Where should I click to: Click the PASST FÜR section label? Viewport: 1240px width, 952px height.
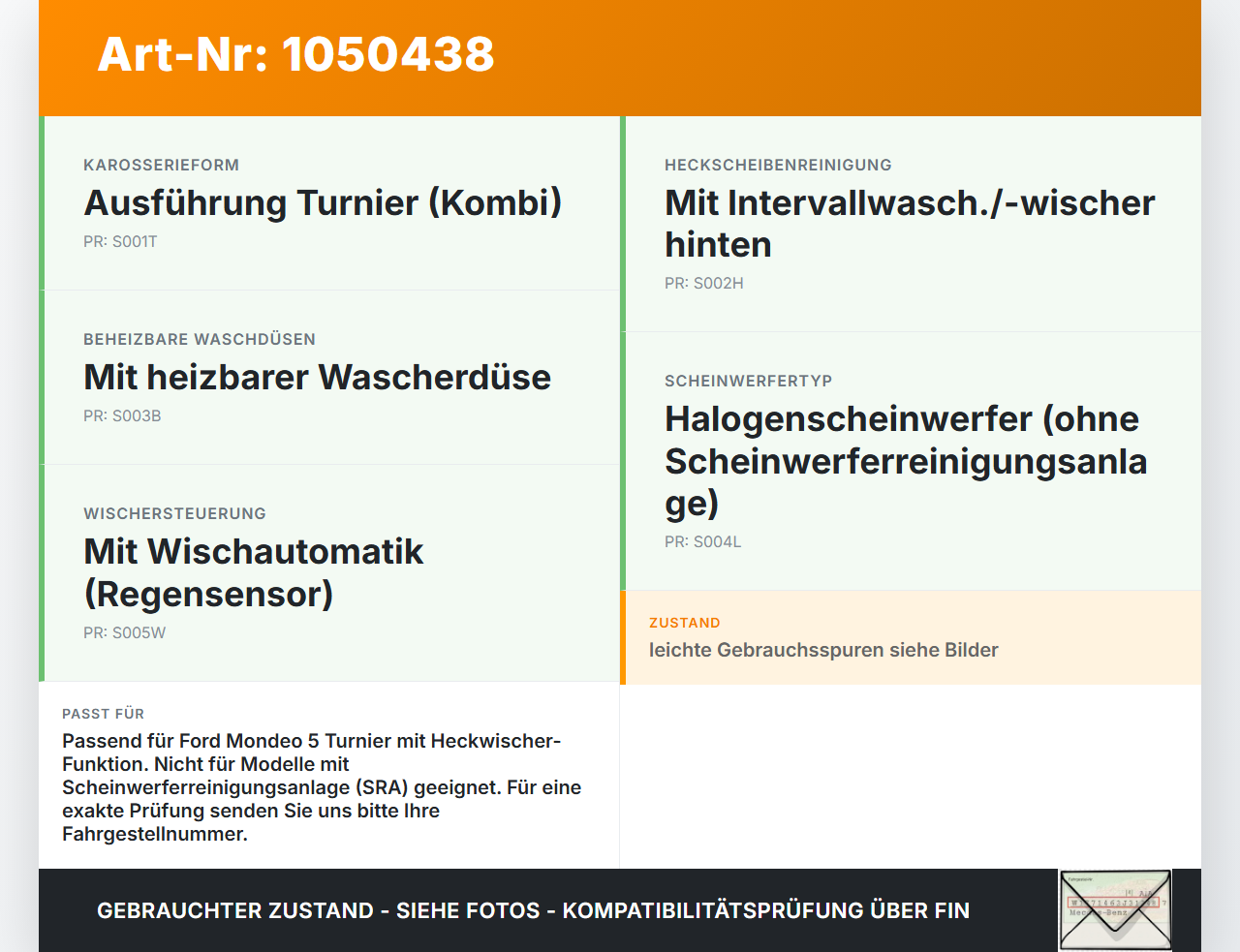click(103, 714)
